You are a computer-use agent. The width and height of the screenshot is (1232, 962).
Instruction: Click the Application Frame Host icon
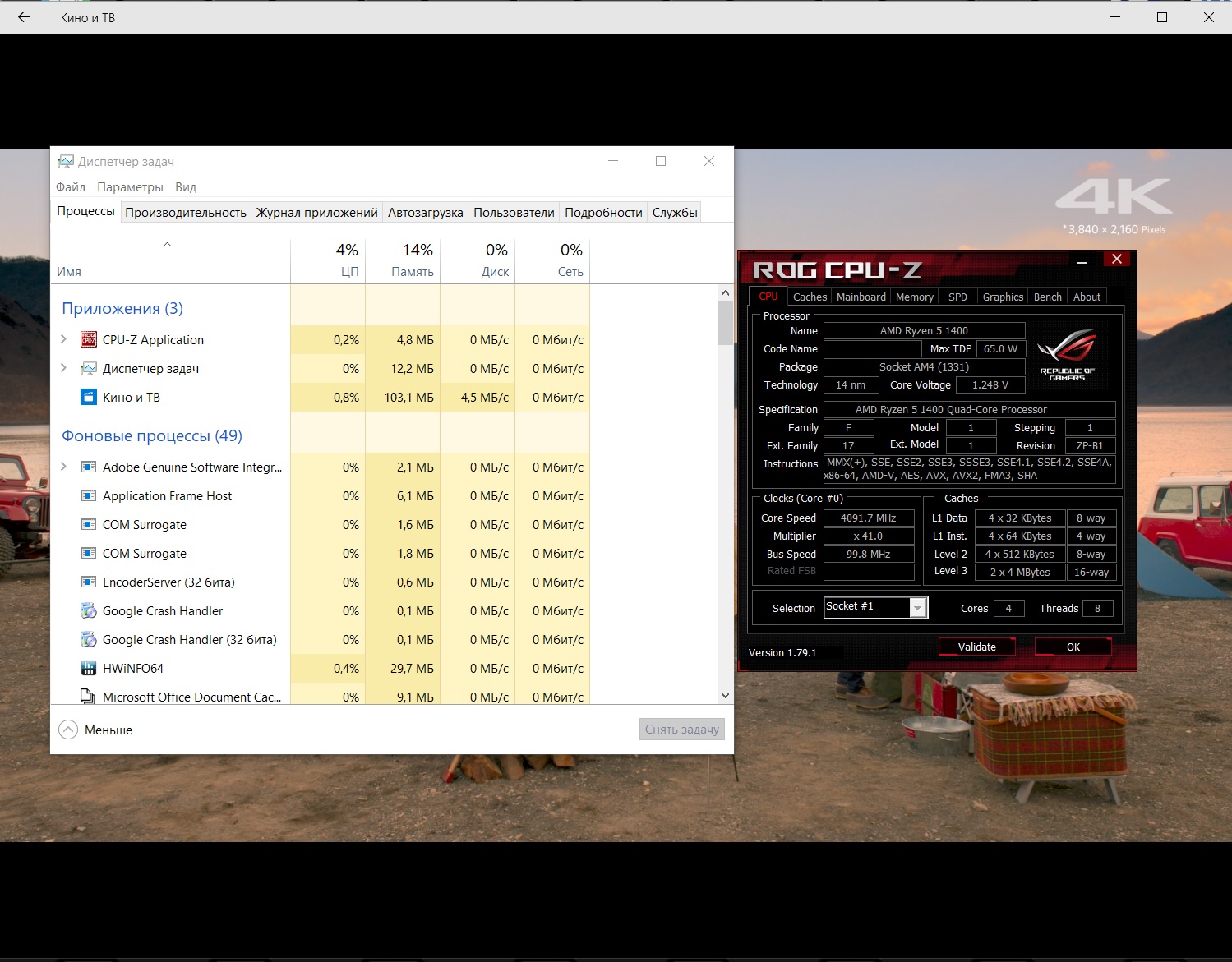(x=89, y=495)
